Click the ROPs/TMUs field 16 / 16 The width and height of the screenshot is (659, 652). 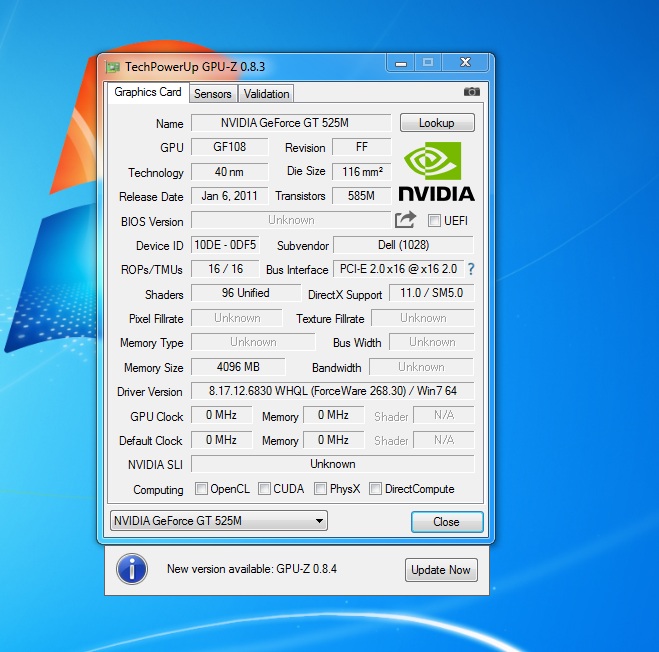(x=225, y=269)
